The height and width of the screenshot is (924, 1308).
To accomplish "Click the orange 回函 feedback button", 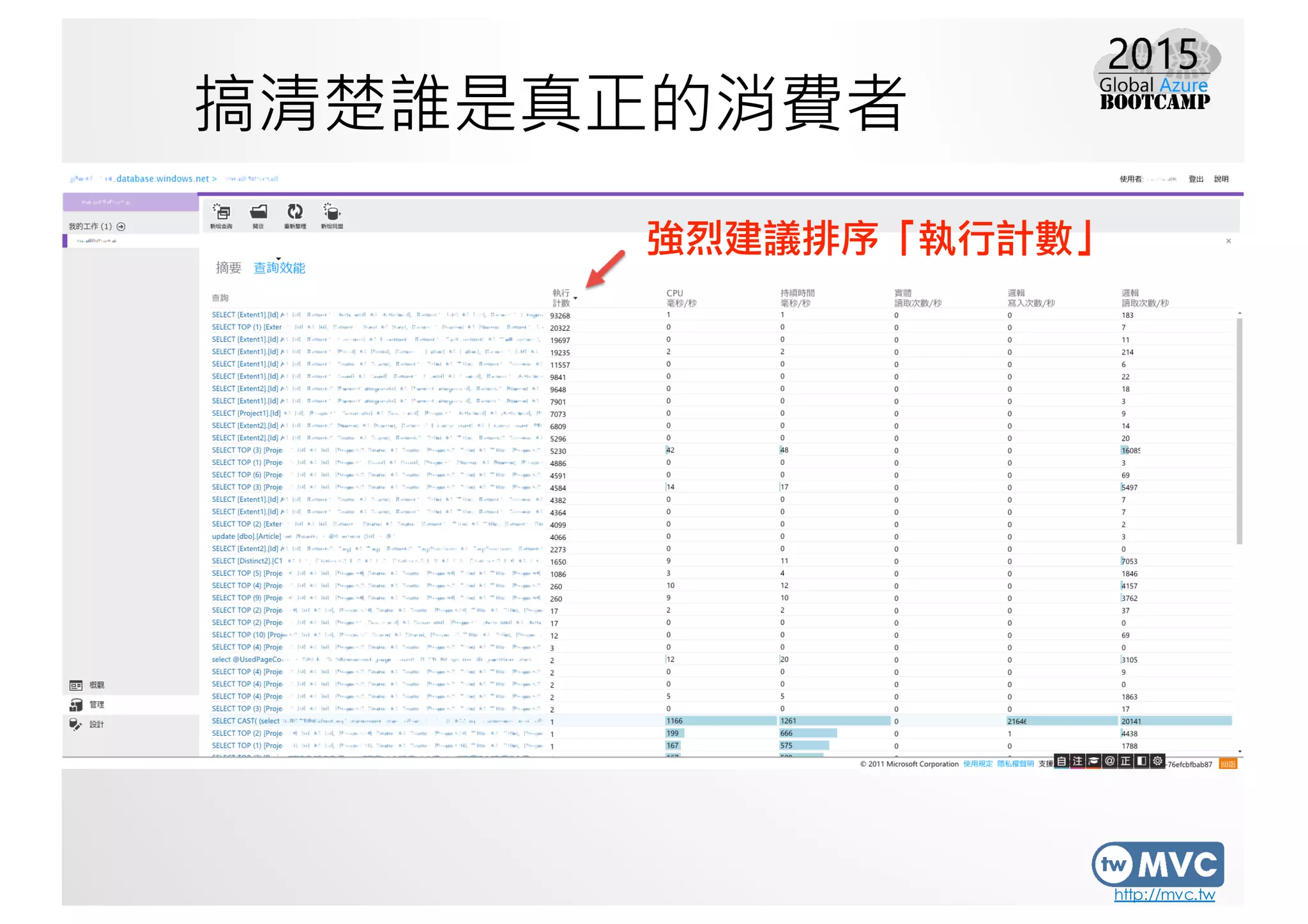I will pyautogui.click(x=1228, y=764).
